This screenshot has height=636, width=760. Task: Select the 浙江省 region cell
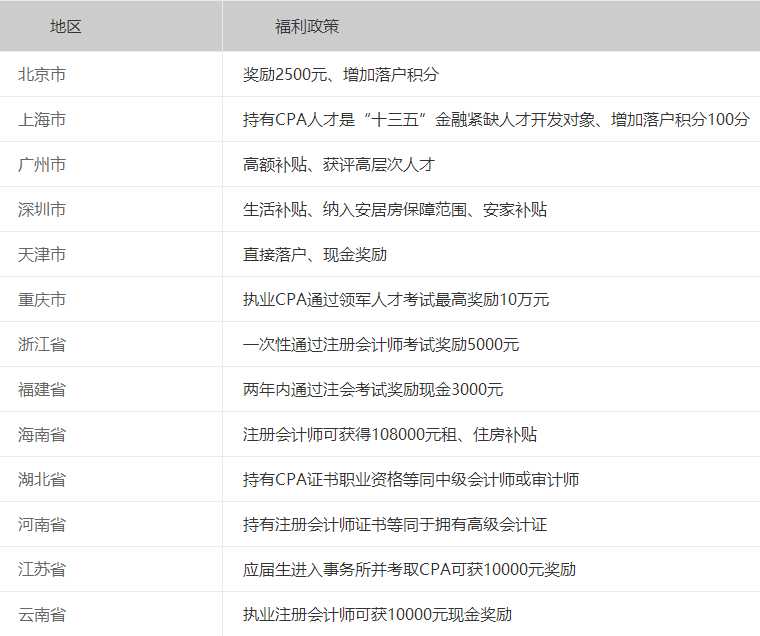pos(42,344)
